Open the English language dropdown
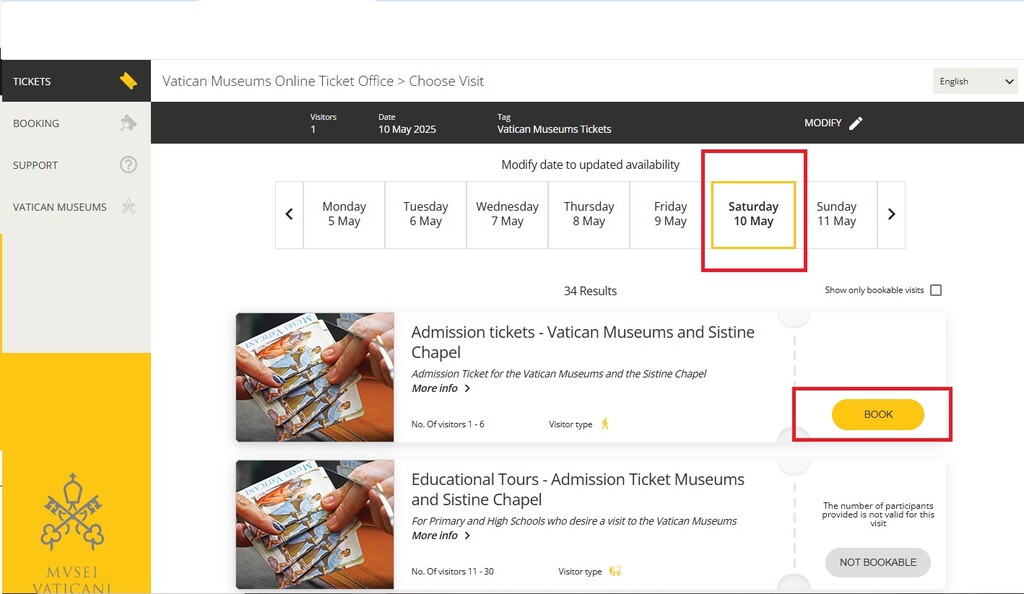Image resolution: width=1024 pixels, height=594 pixels. point(975,81)
